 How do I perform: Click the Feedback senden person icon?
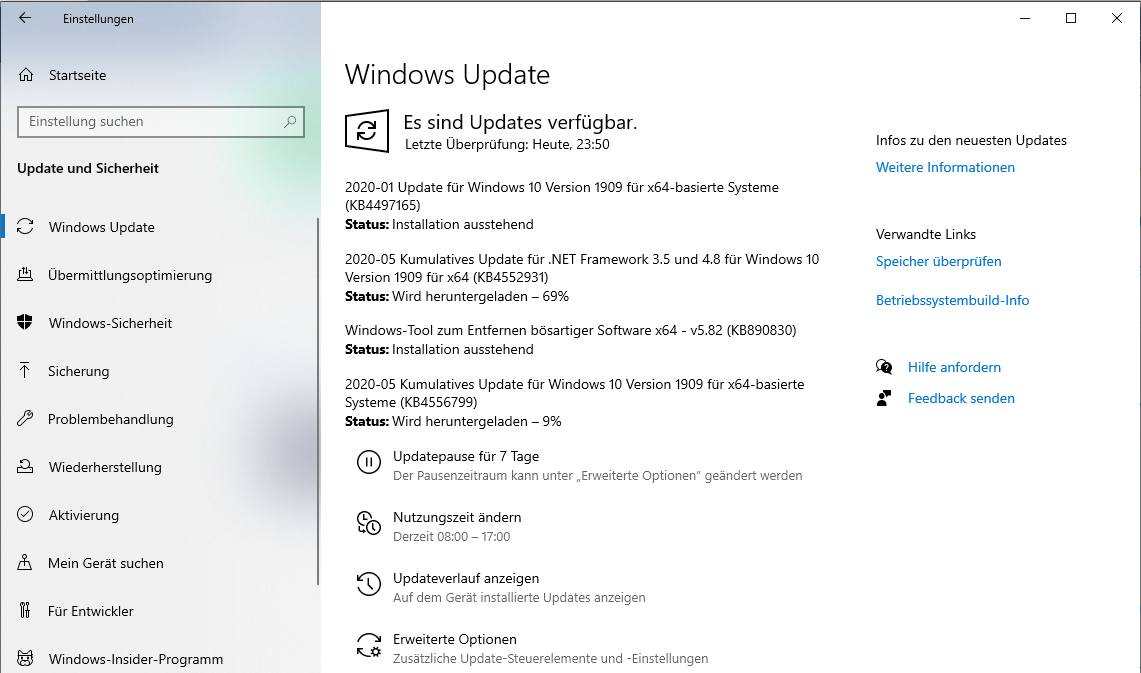coord(884,398)
